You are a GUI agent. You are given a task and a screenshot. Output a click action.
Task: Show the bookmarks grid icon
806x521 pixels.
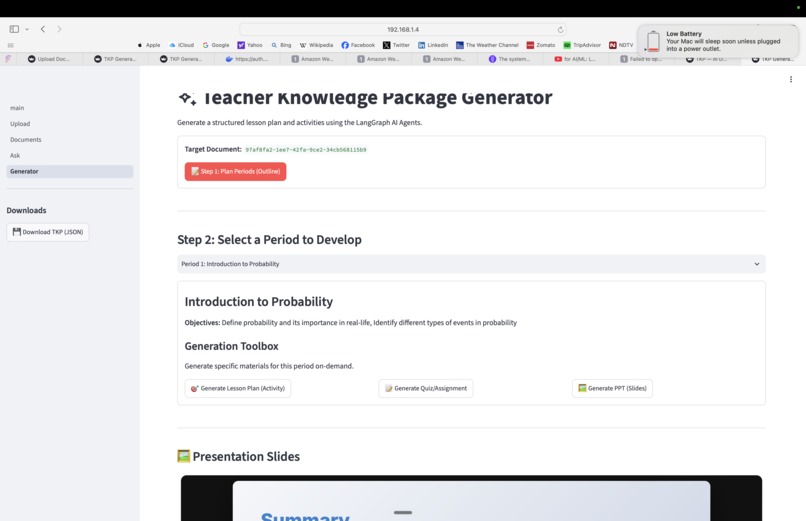(10, 45)
